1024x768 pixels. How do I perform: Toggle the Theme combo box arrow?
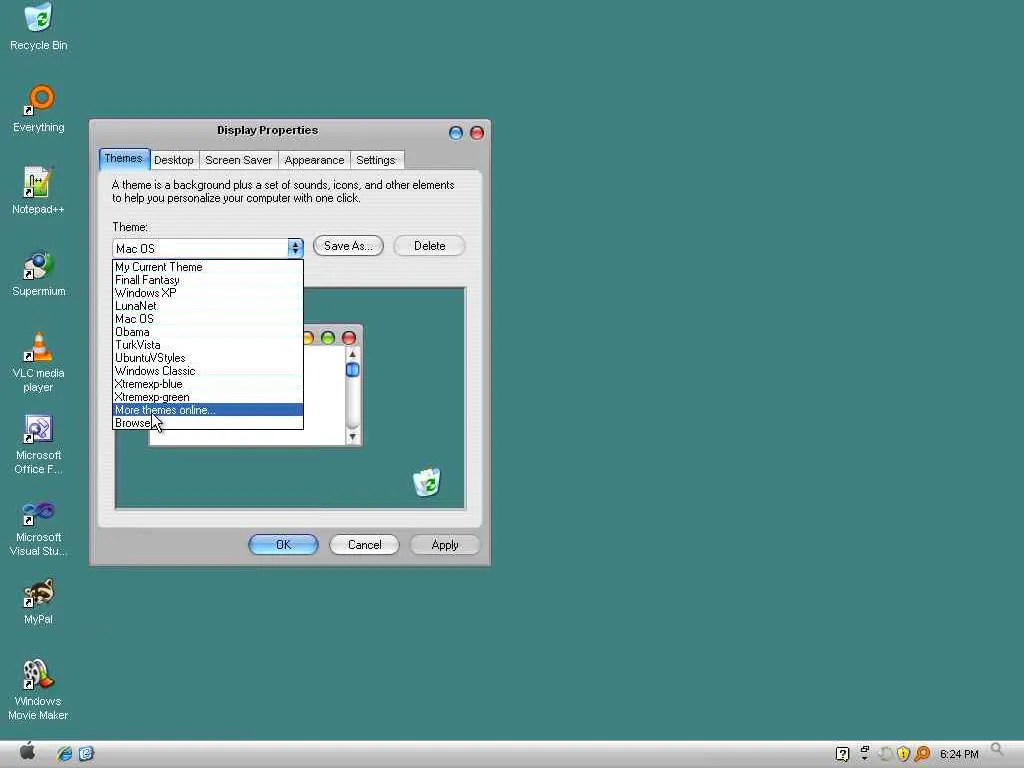click(x=295, y=248)
